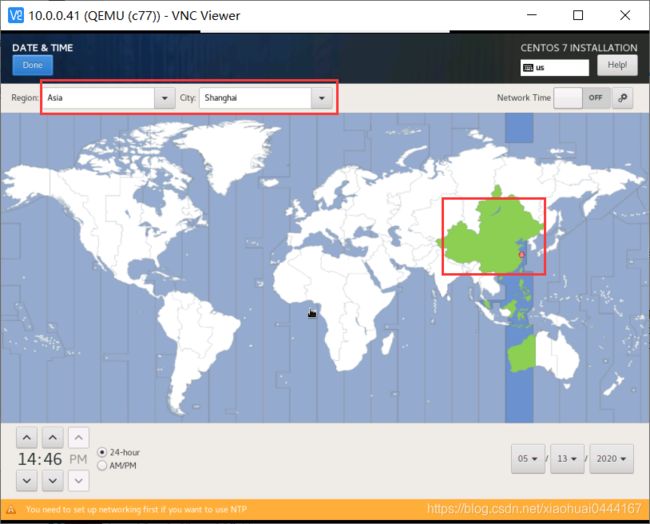Open the Region dropdown arrow
The width and height of the screenshot is (650, 524).
pos(165,98)
